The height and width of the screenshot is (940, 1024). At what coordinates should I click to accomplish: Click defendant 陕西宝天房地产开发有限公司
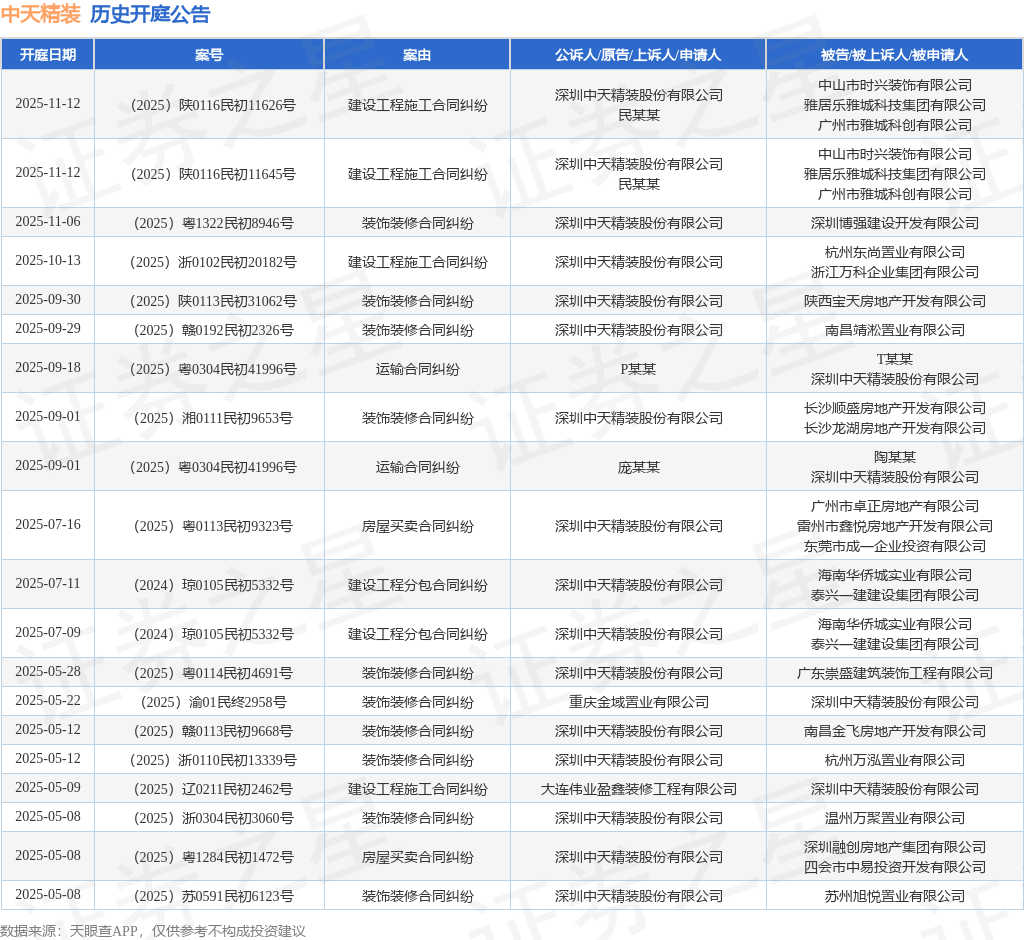(895, 301)
